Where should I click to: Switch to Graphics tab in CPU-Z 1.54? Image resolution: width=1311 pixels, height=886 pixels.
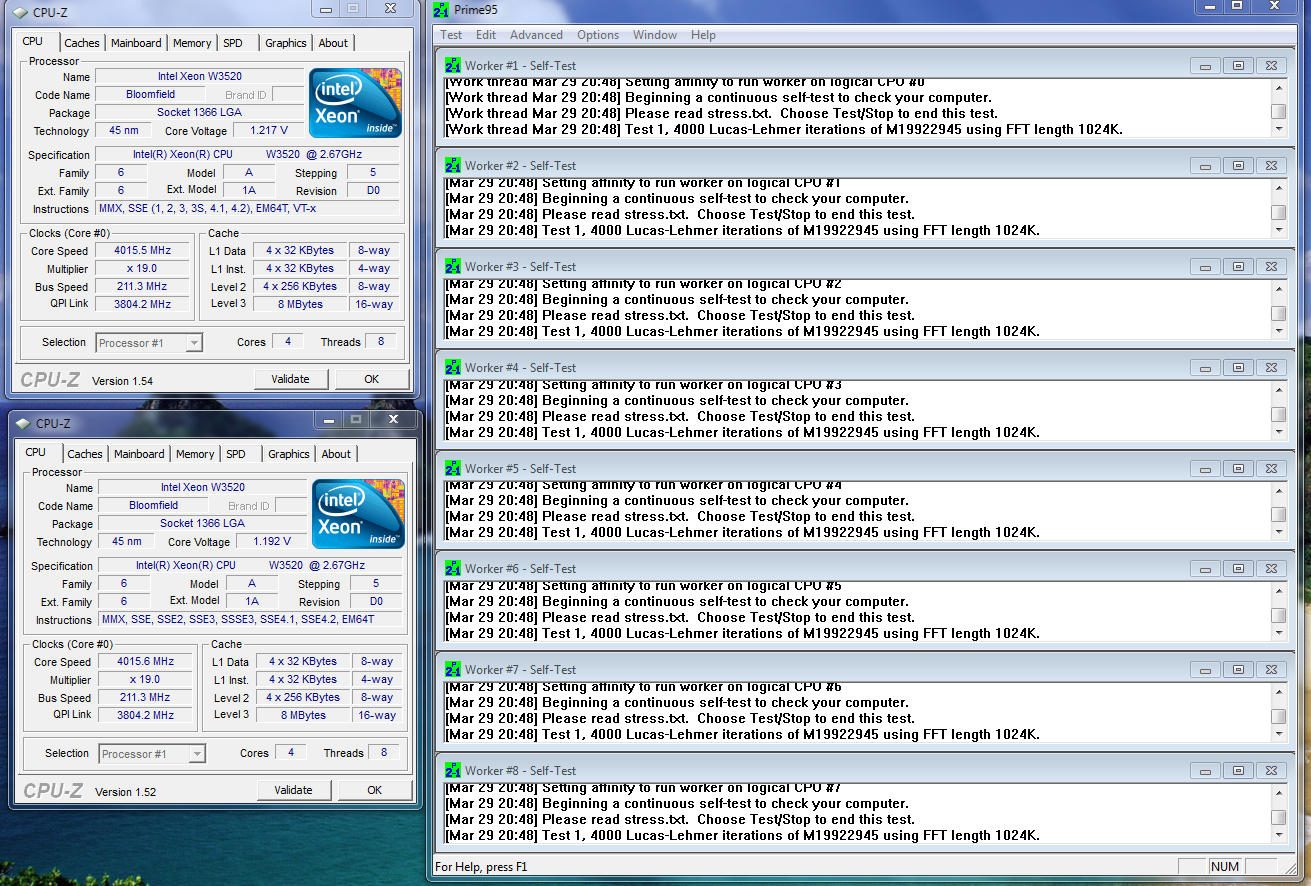pos(286,43)
